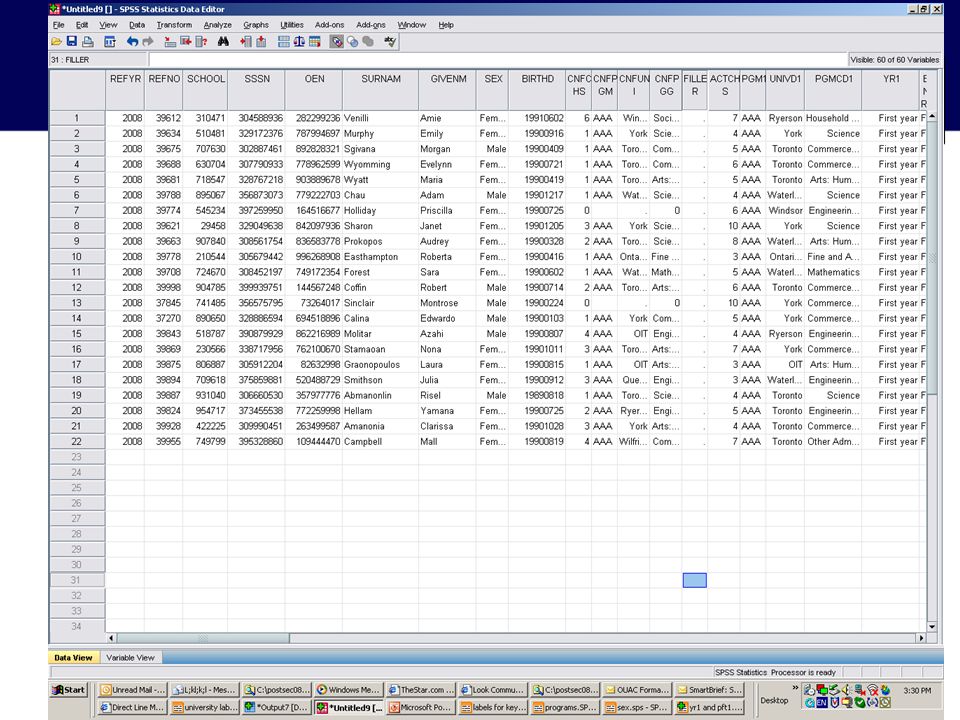Open the File menu
This screenshot has height=720, width=960.
tap(59, 25)
